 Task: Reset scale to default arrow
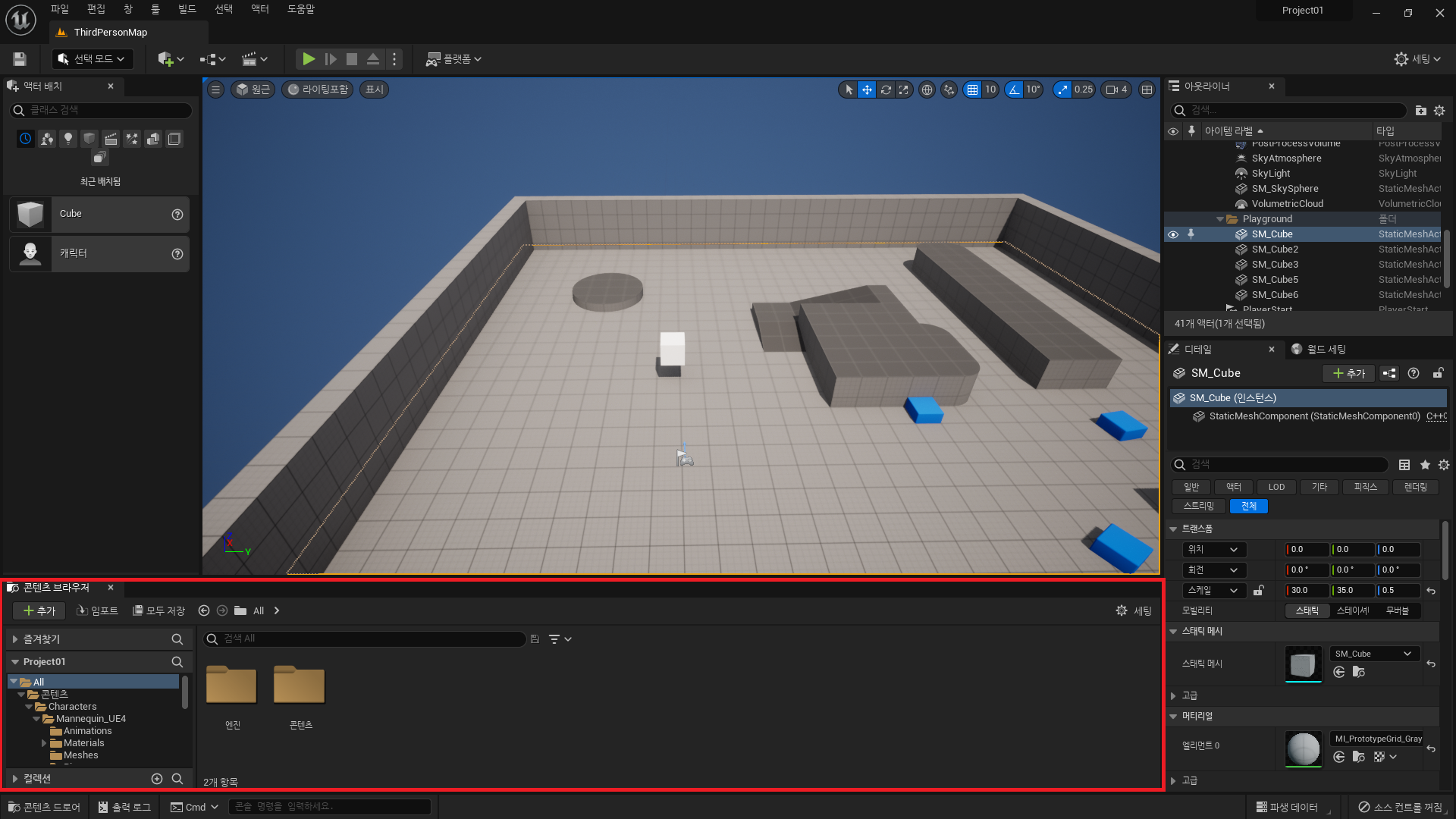click(x=1431, y=591)
